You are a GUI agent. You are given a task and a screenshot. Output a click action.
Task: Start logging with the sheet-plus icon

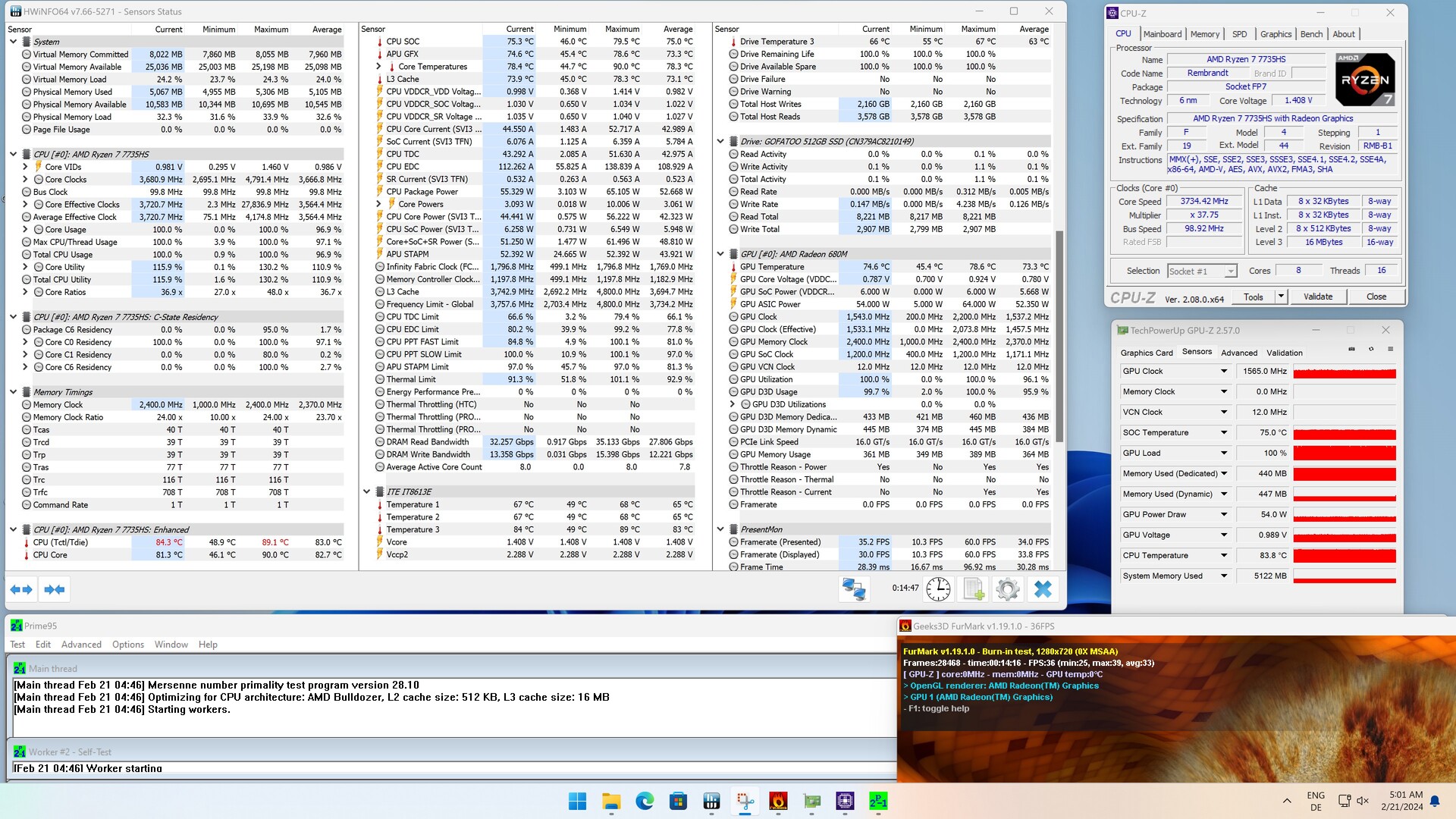[x=974, y=589]
